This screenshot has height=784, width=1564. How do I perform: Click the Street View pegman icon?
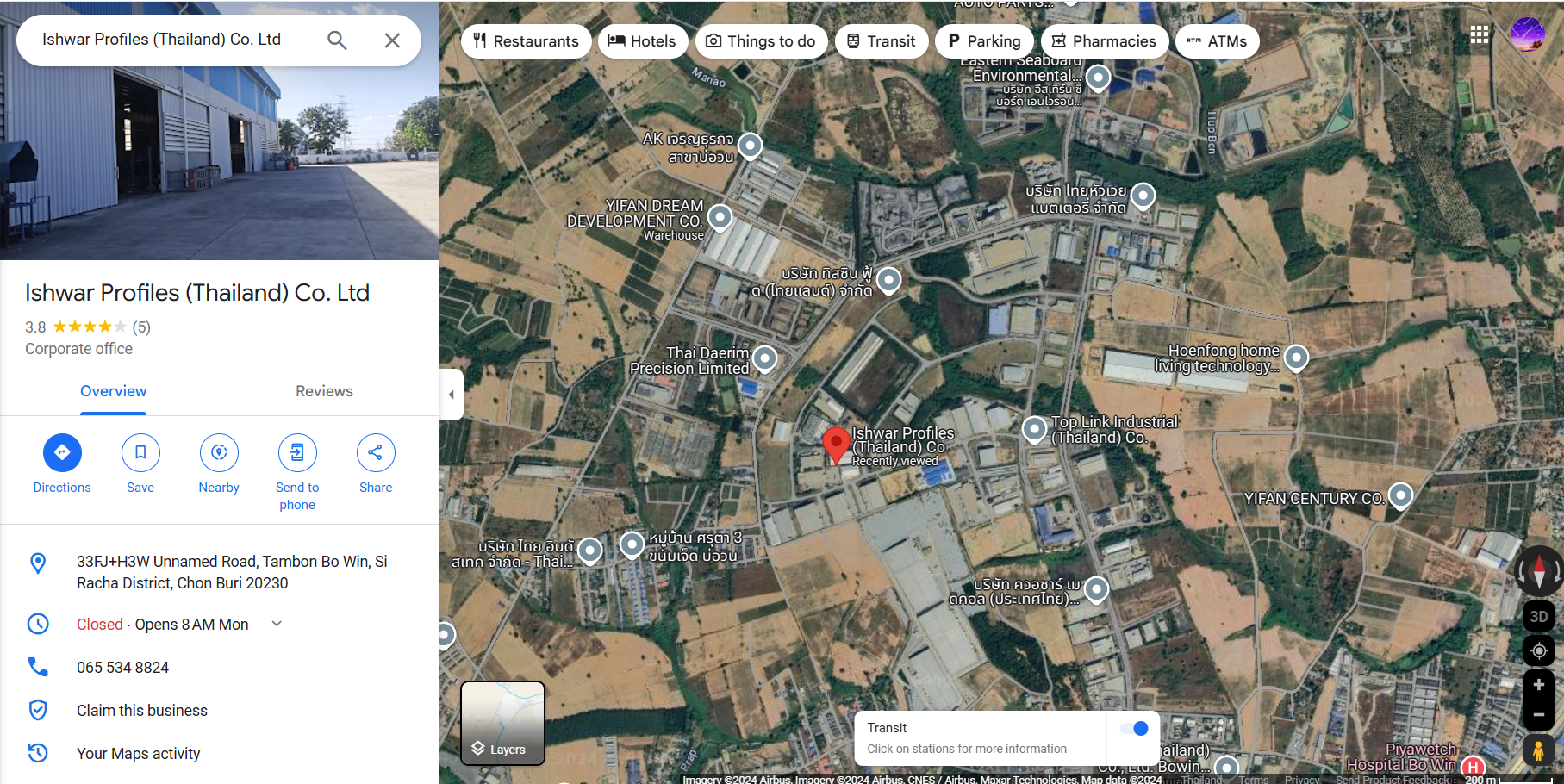[x=1539, y=750]
